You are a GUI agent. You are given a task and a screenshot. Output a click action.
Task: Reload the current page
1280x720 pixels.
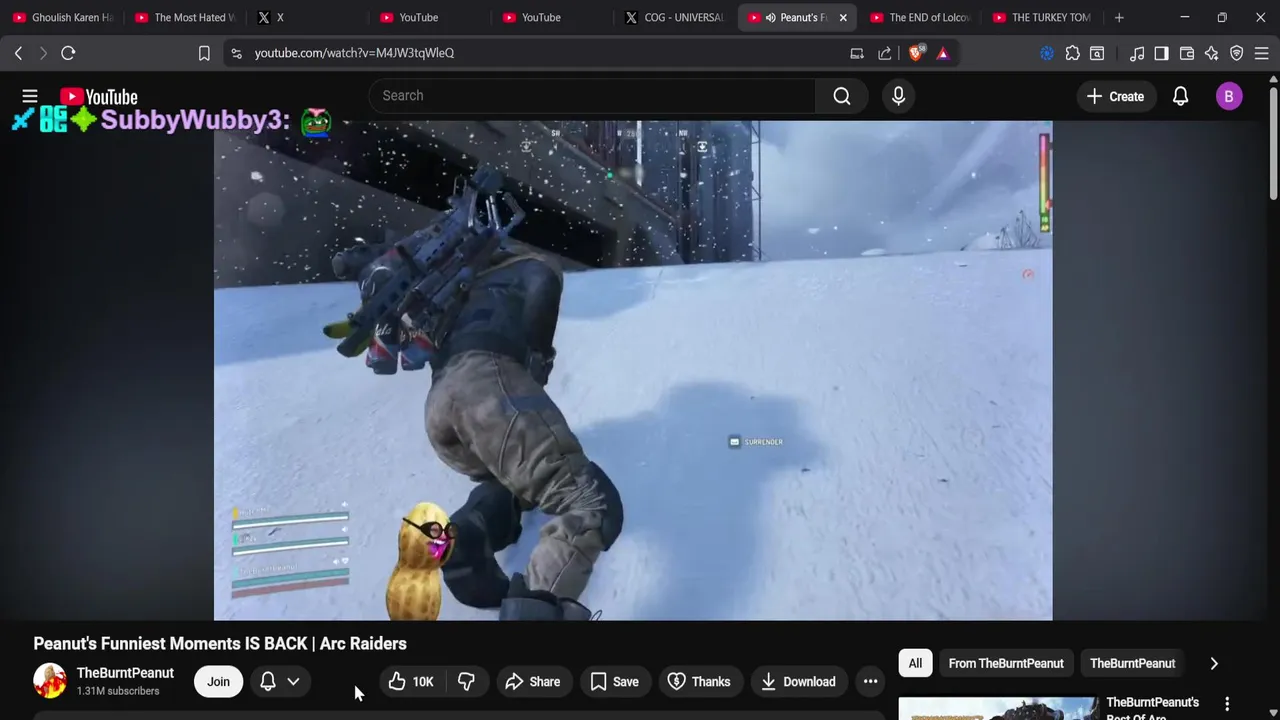pyautogui.click(x=68, y=53)
